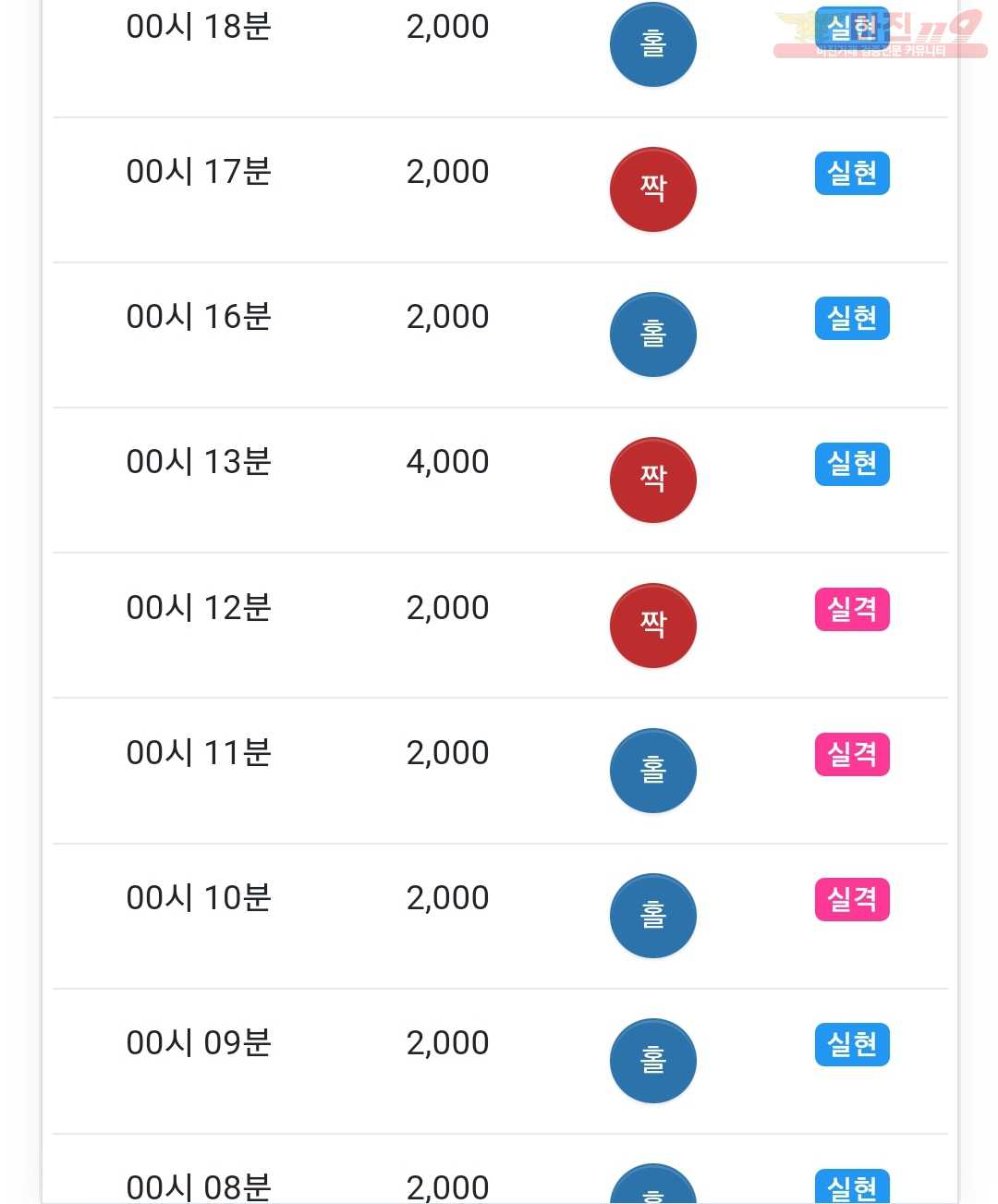Image resolution: width=998 pixels, height=1204 pixels.
Task: Select the blue 홀 circle for 00시 16분
Action: pos(652,334)
